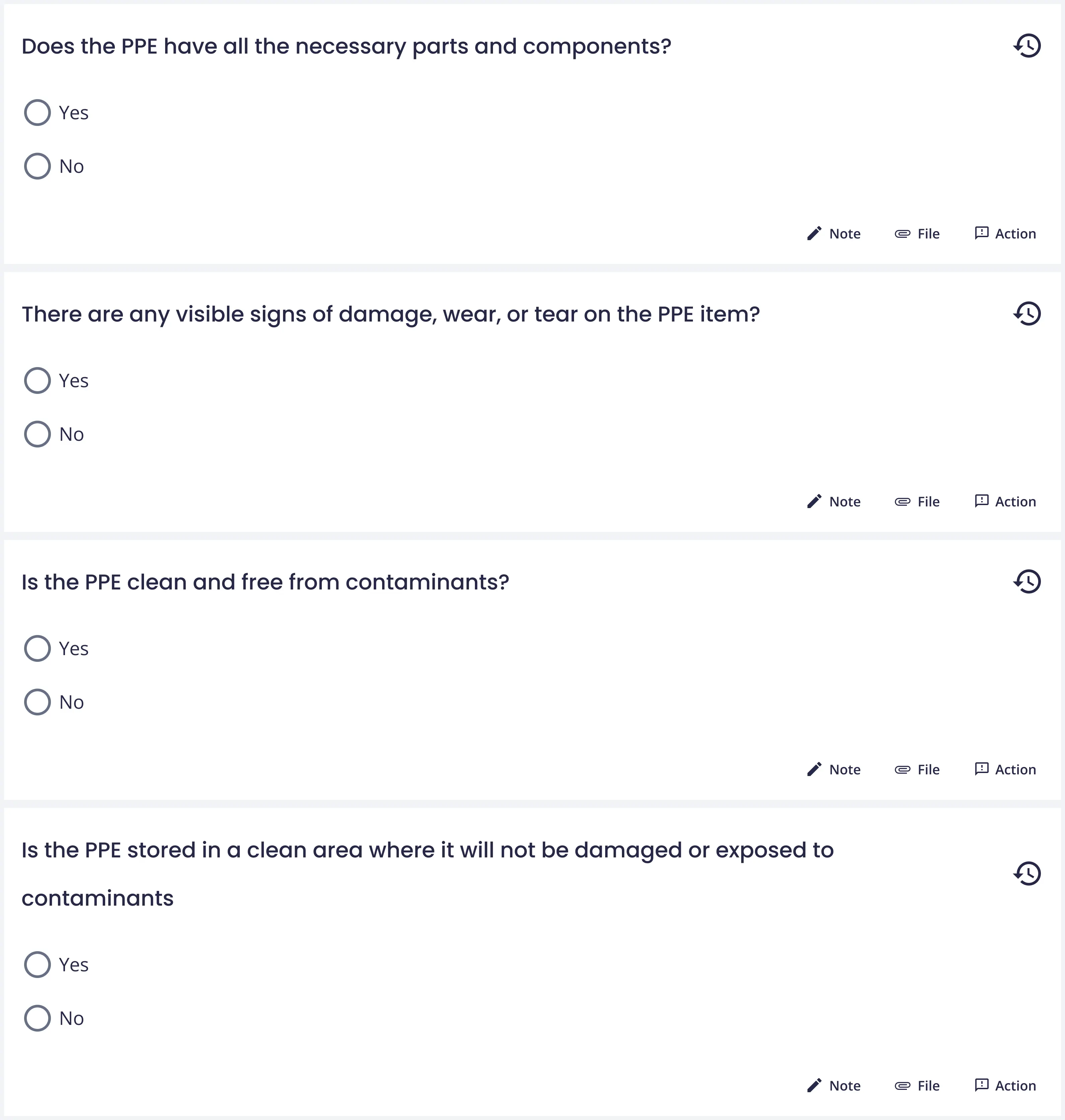Image resolution: width=1065 pixels, height=1120 pixels.
Task: Choose No for visible signs of damage
Action: click(38, 434)
